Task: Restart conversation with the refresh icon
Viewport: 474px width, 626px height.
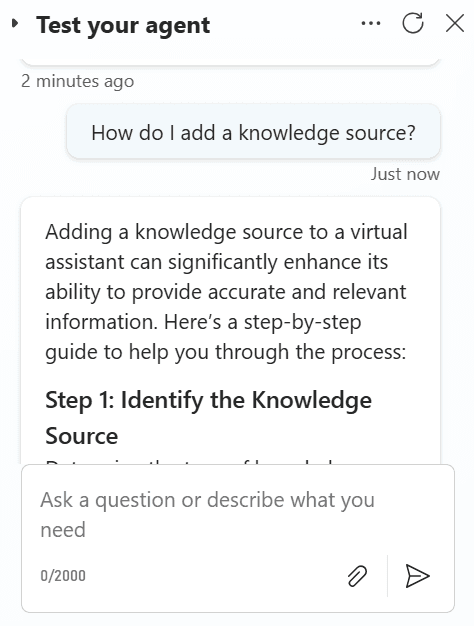Action: click(413, 23)
